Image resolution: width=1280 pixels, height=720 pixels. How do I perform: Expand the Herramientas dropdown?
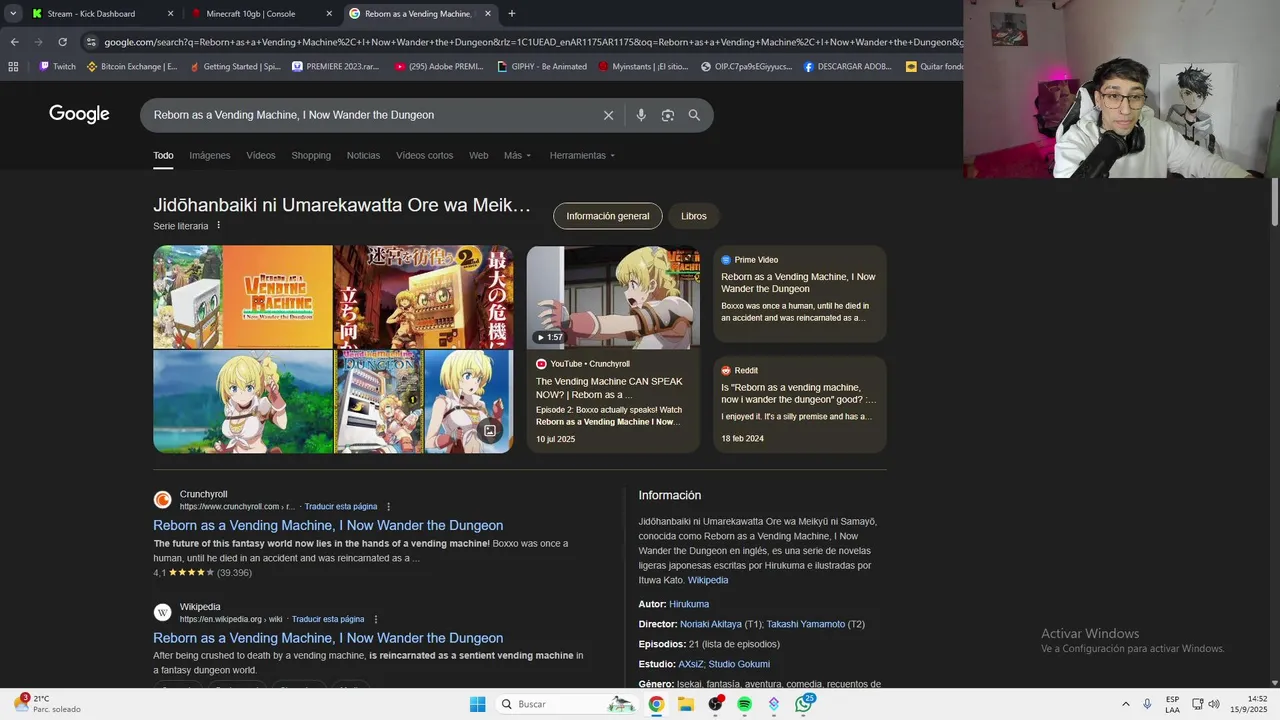tap(582, 155)
